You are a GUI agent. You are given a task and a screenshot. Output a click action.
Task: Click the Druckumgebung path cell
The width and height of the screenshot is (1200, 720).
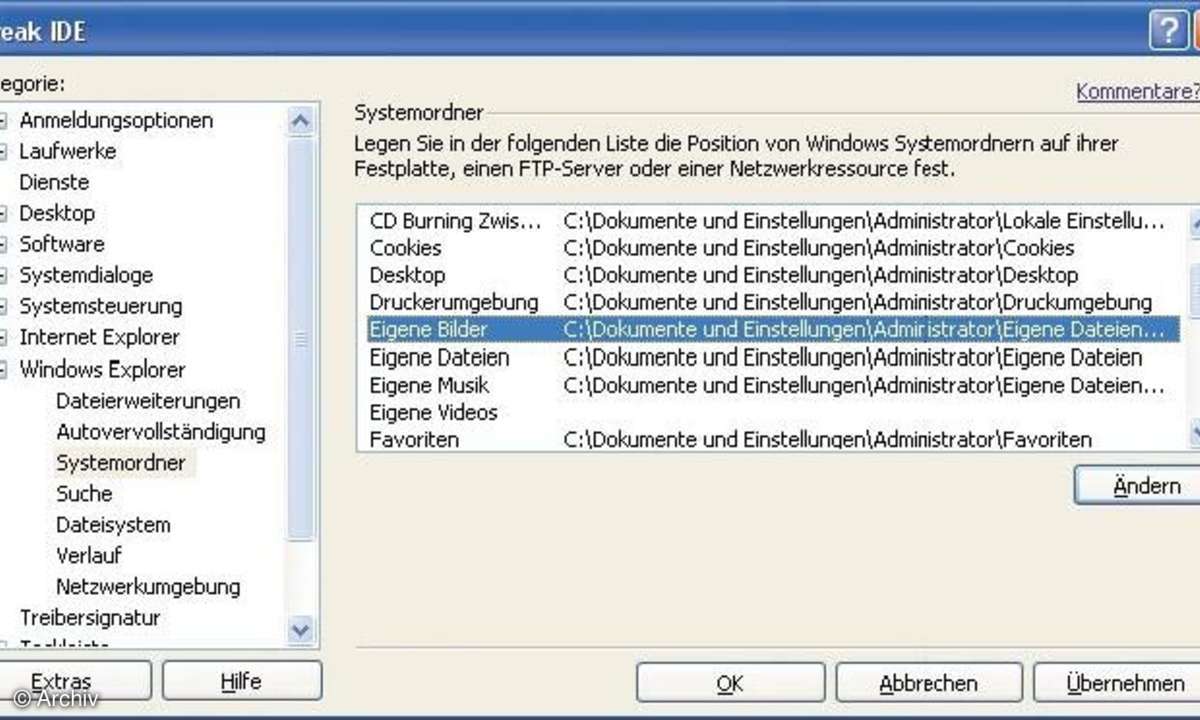click(858, 302)
